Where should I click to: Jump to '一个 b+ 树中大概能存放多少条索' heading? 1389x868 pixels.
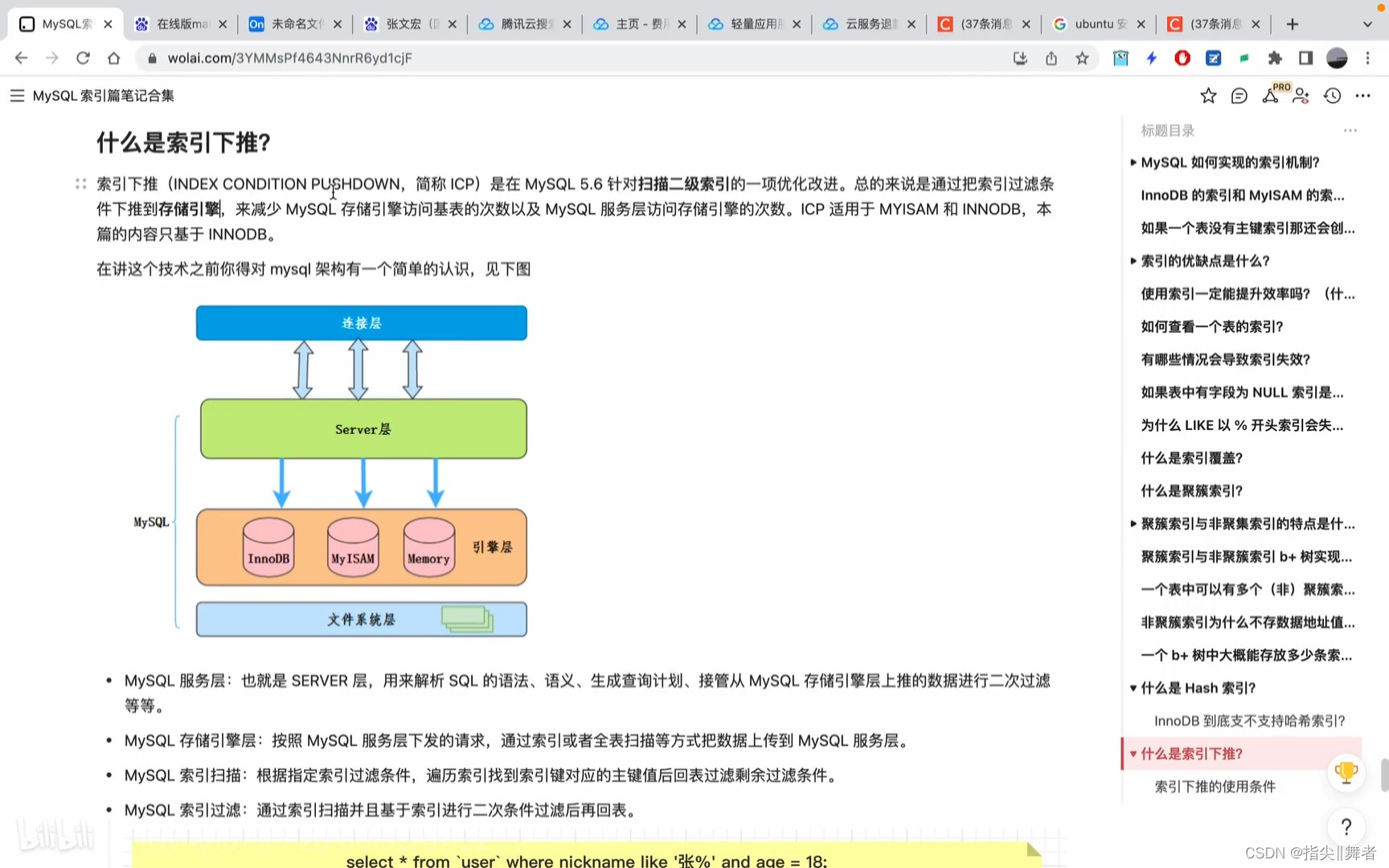pos(1247,656)
